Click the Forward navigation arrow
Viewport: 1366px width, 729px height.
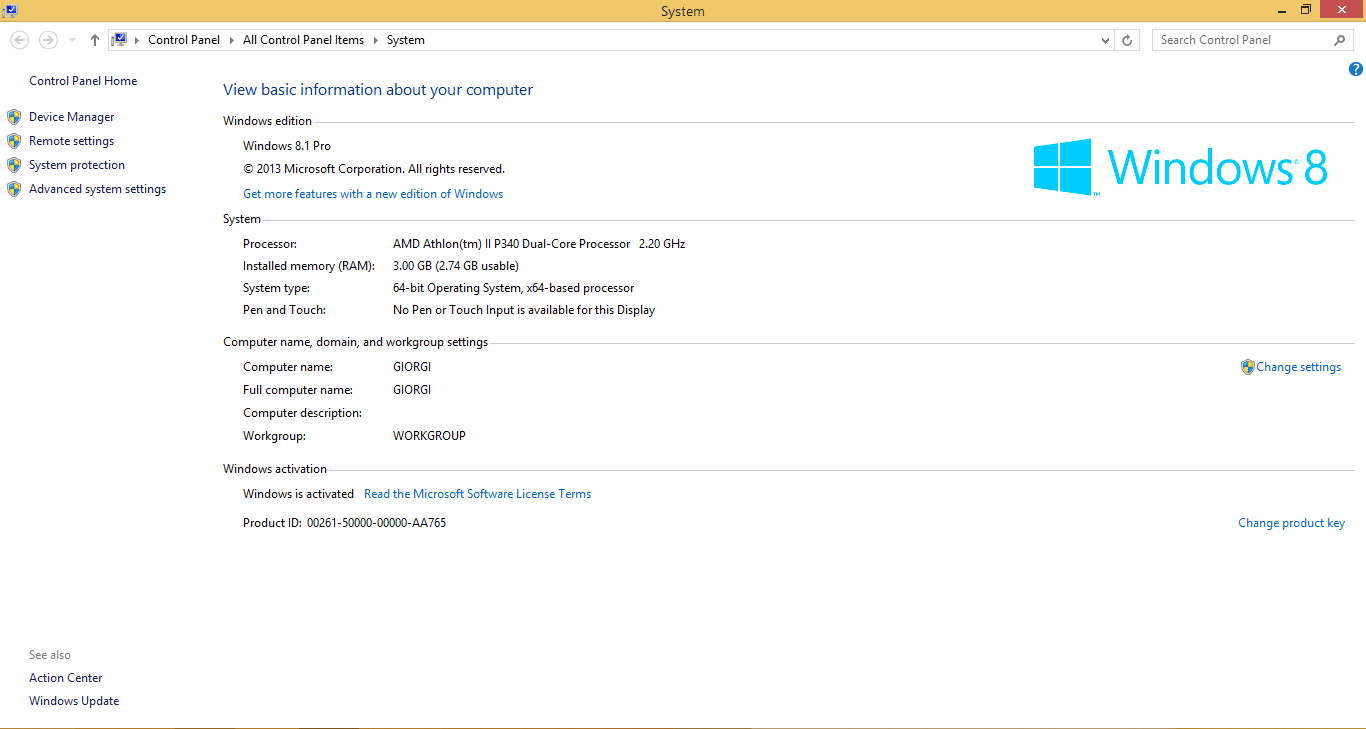click(48, 40)
